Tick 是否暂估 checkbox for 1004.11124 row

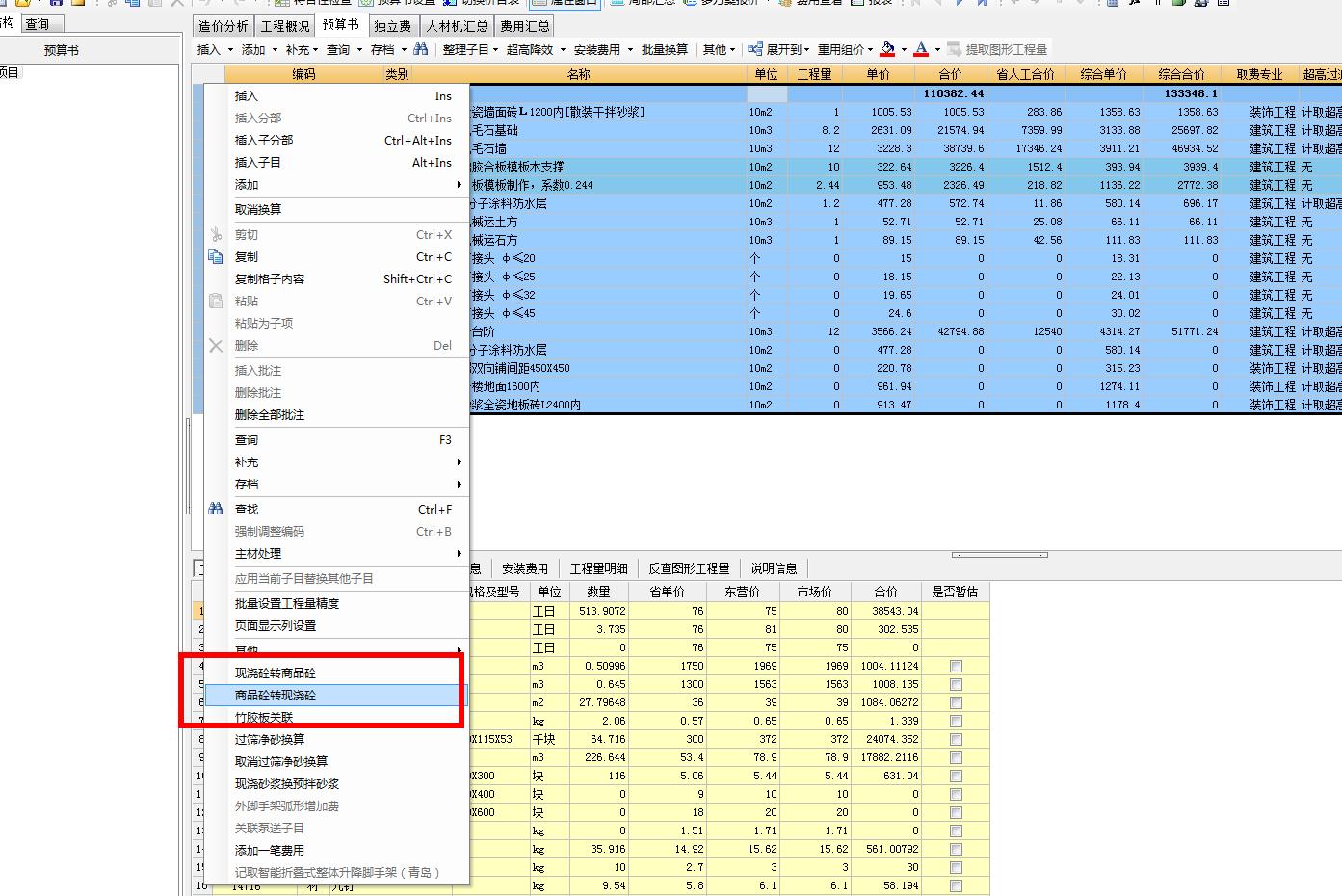(956, 667)
